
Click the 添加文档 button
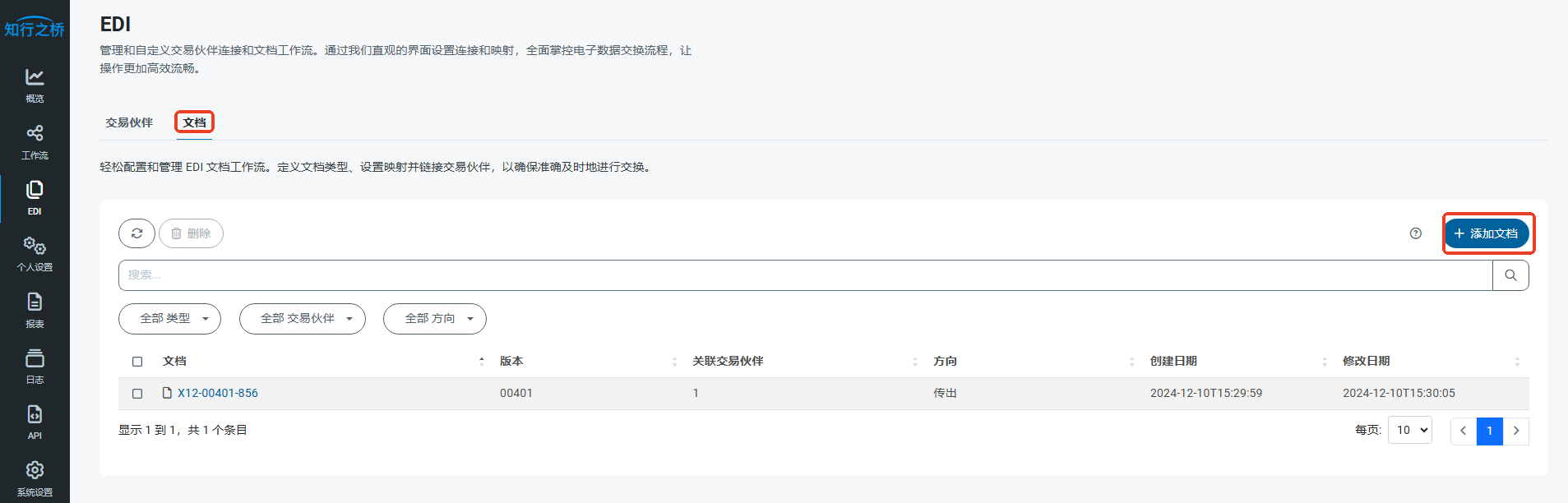[x=1487, y=233]
